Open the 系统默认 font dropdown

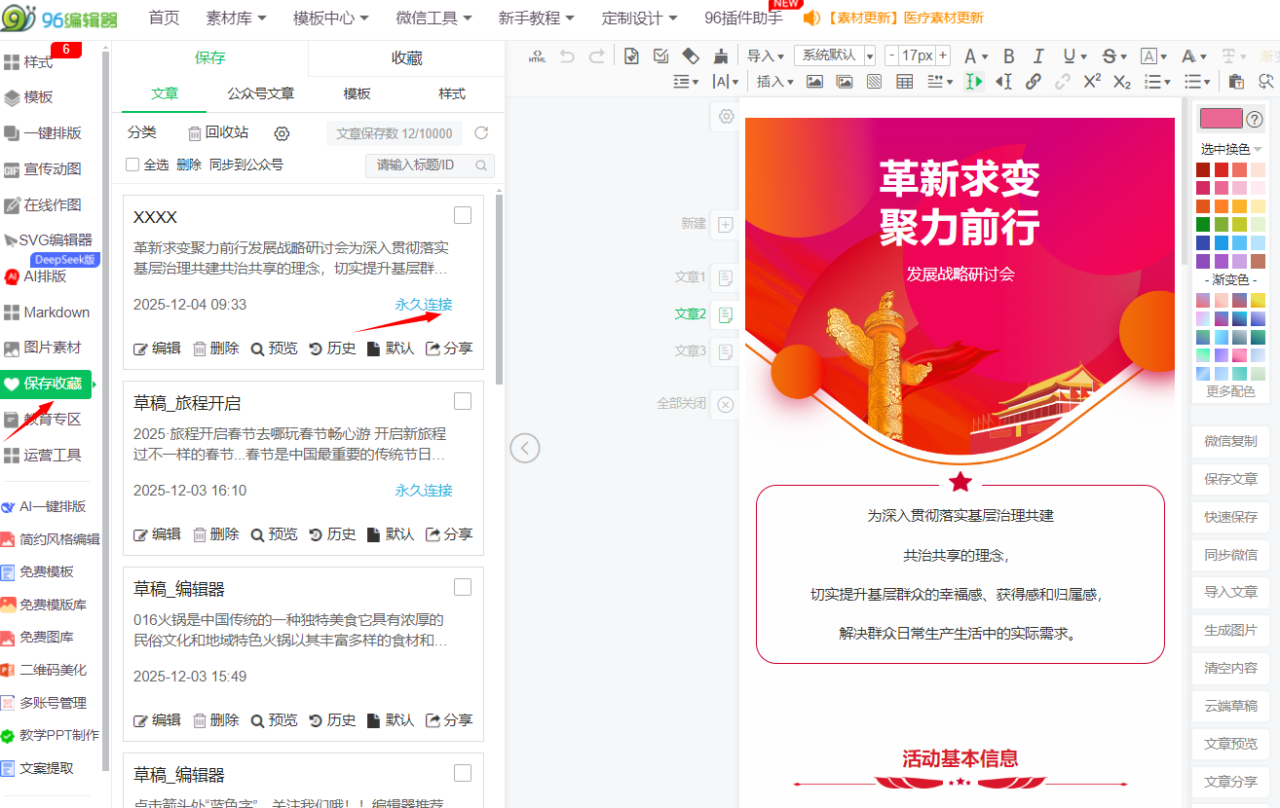[x=835, y=56]
